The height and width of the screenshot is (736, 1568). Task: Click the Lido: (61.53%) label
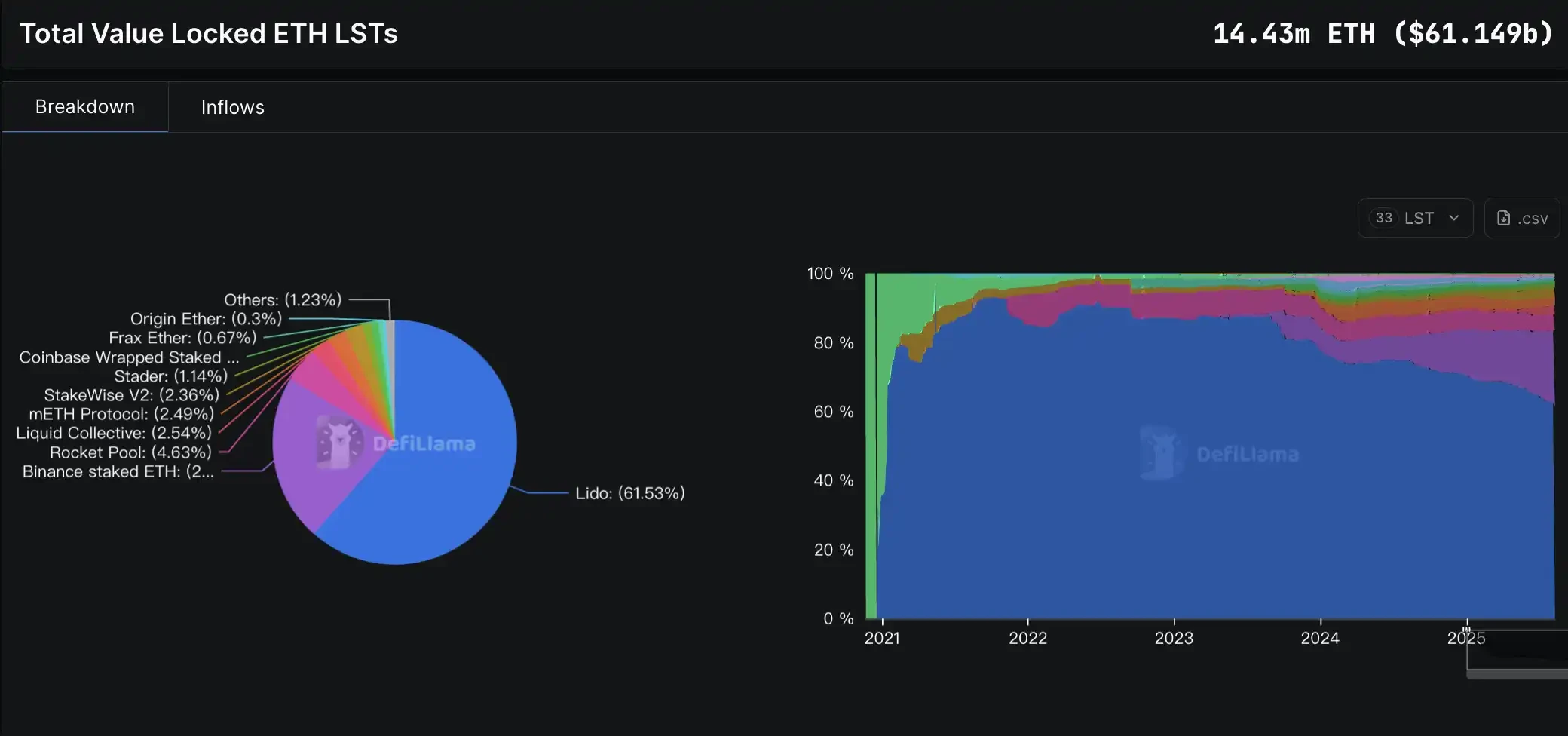630,493
